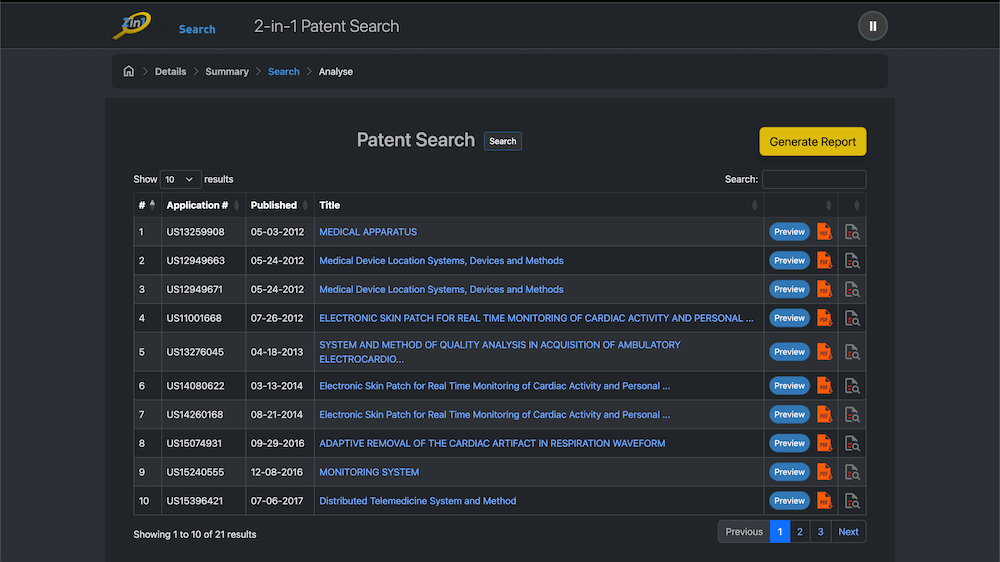Go to page 2 of results
This screenshot has width=1000, height=562.
(x=800, y=532)
